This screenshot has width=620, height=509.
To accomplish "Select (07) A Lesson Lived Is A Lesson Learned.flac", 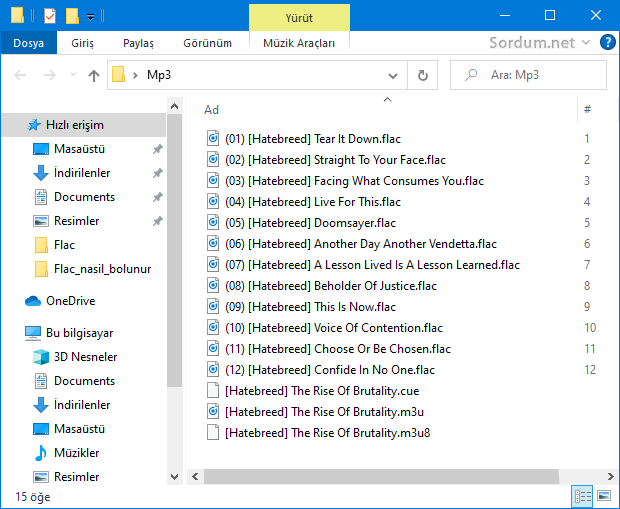I will 372,265.
